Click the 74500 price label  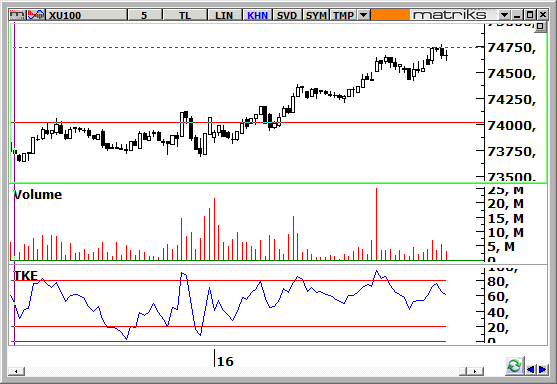[x=511, y=74]
